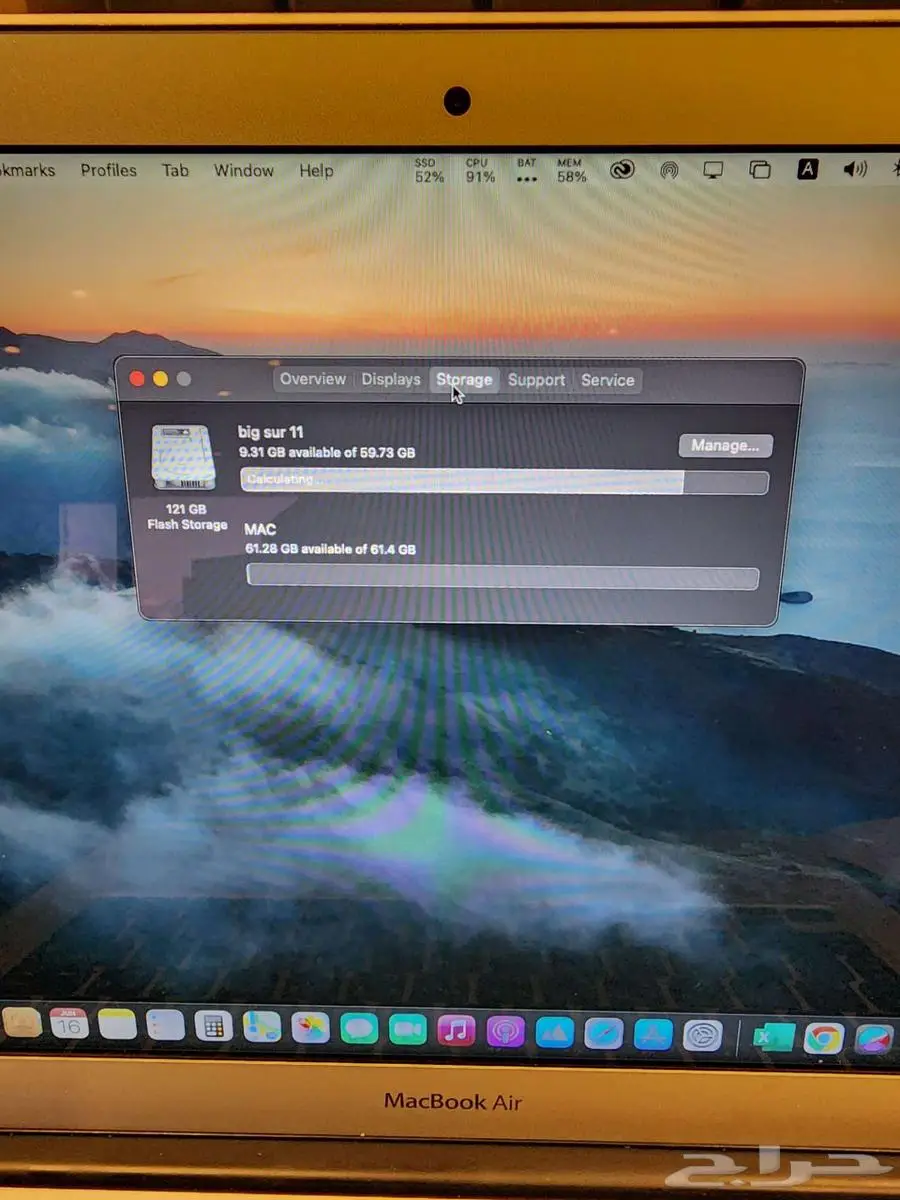Launch Messages from the Dock
The image size is (900, 1200).
(x=359, y=1029)
